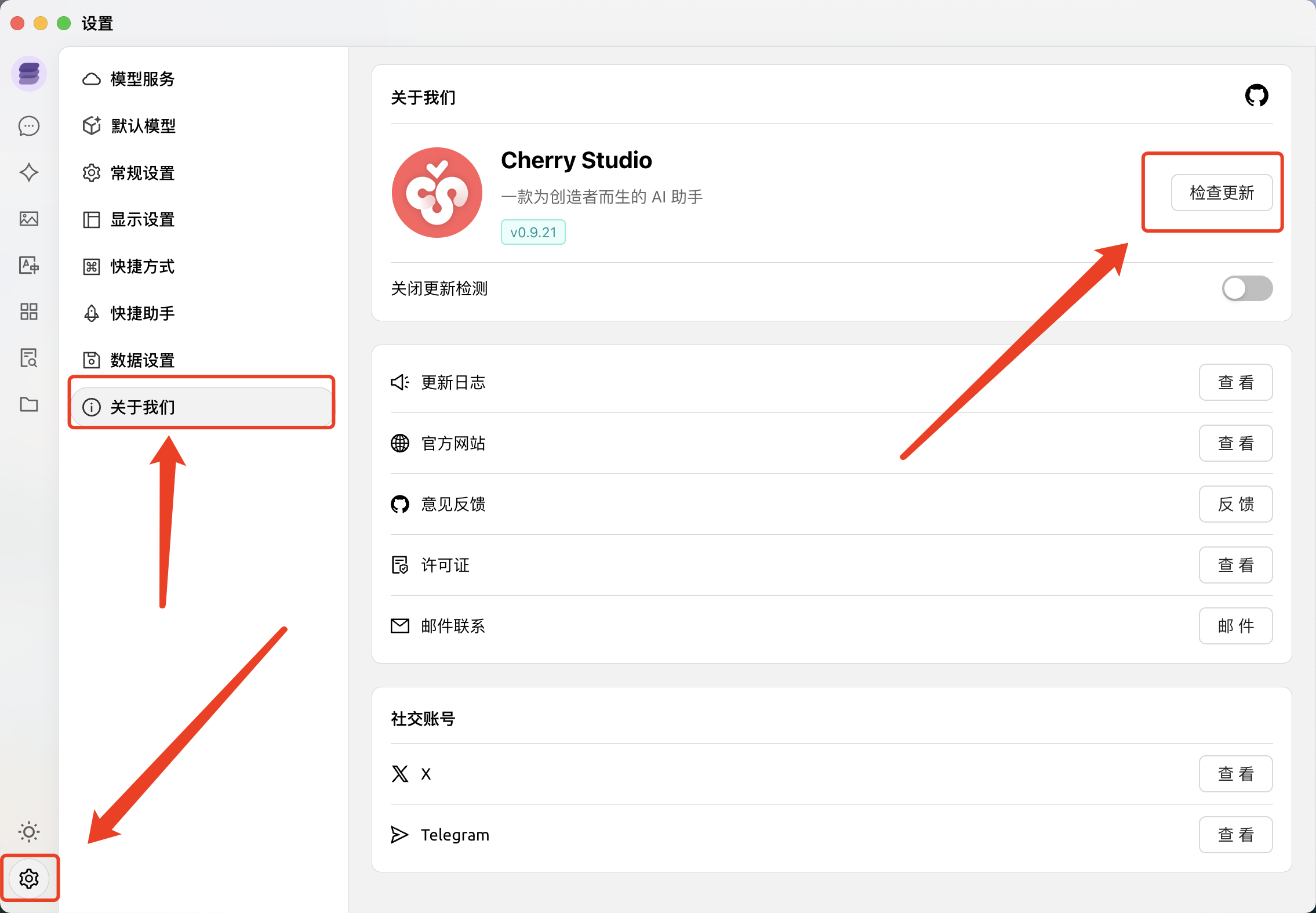This screenshot has height=913, width=1316.
Task: Click the 检查更新 button
Action: click(1222, 193)
